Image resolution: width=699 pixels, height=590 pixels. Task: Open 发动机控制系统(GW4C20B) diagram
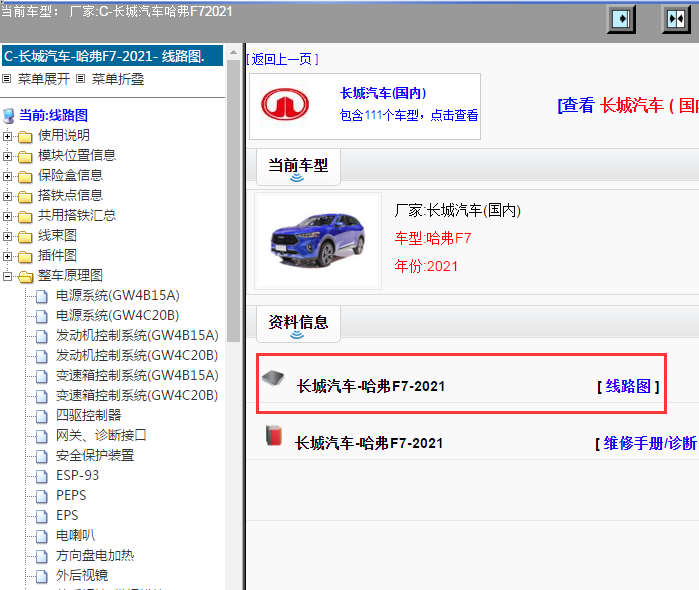point(137,355)
